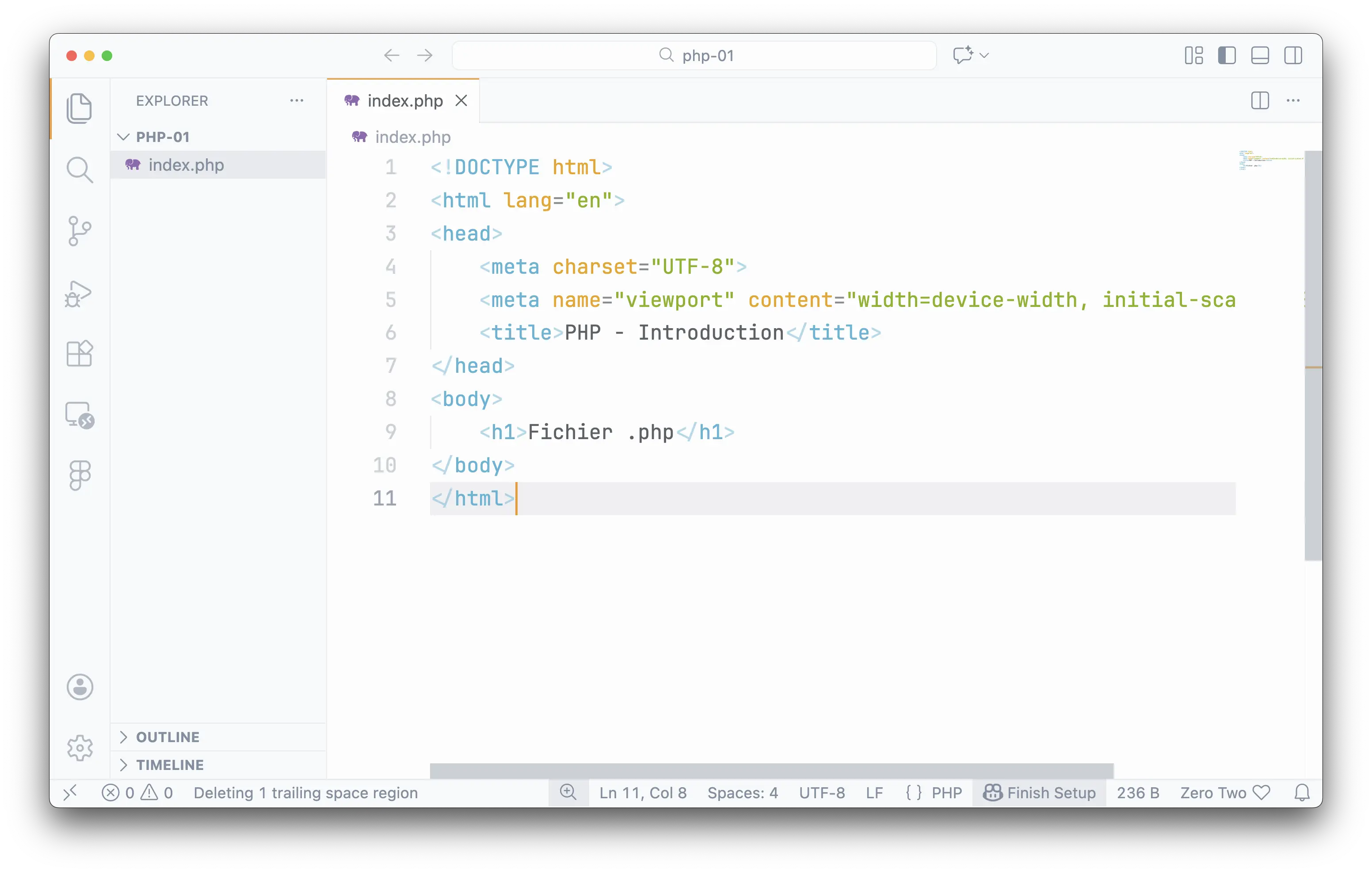
Task: Toggle the secondary side bar
Action: (x=1293, y=55)
